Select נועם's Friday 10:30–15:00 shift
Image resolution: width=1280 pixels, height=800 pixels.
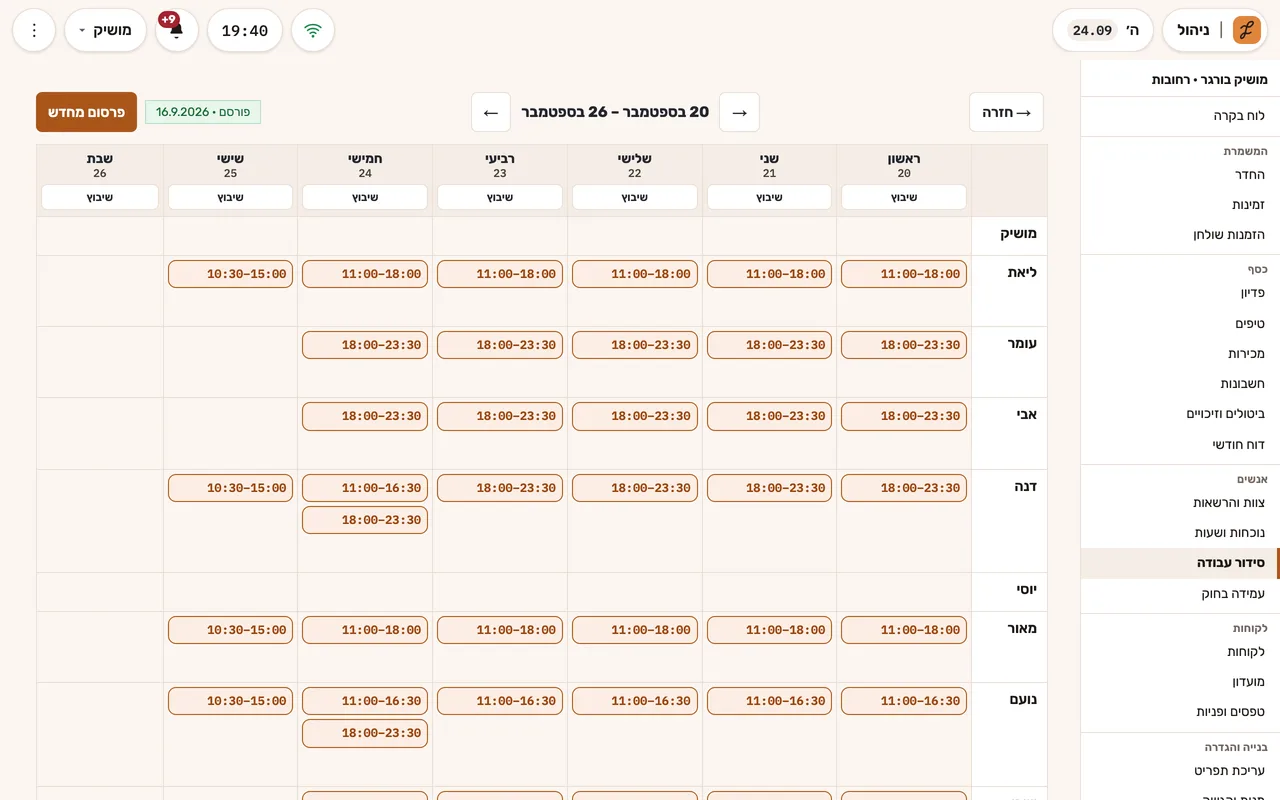click(x=230, y=701)
